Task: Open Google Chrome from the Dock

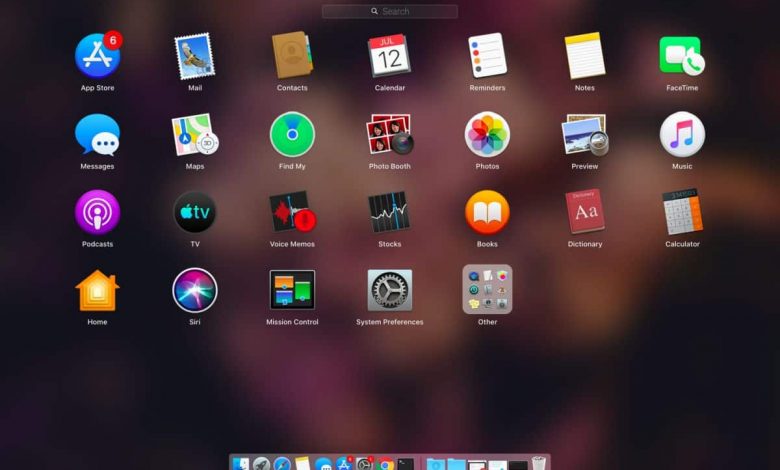Action: click(385, 464)
